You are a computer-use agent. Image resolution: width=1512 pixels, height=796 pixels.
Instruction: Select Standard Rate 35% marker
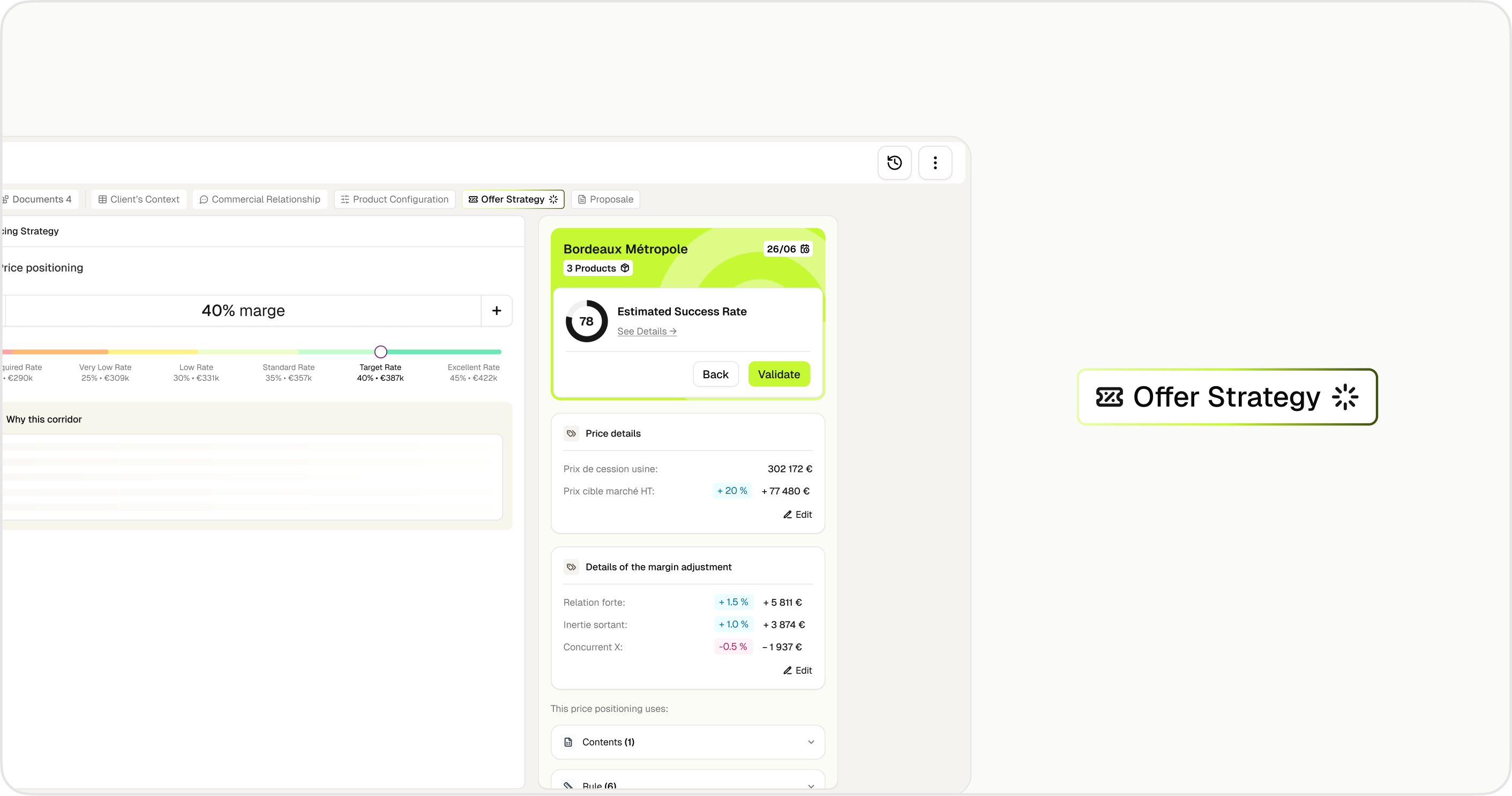(x=288, y=372)
